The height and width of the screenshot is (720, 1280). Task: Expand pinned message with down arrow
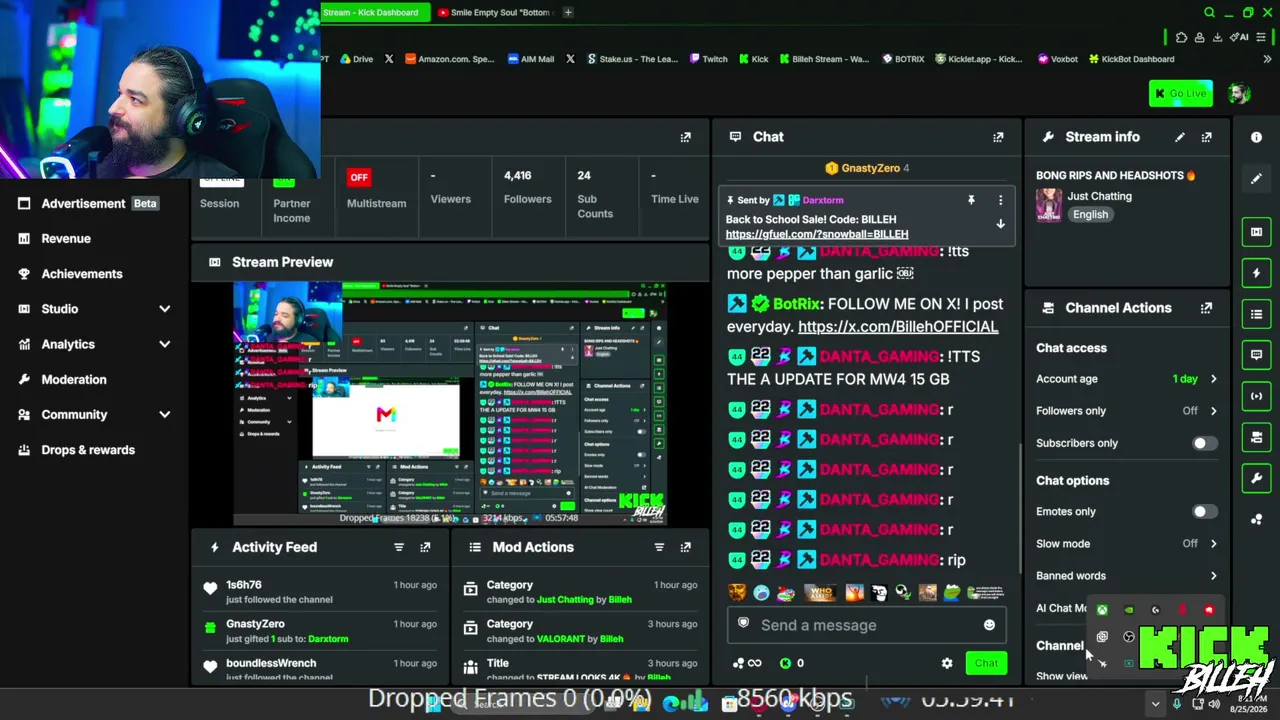tap(1000, 224)
